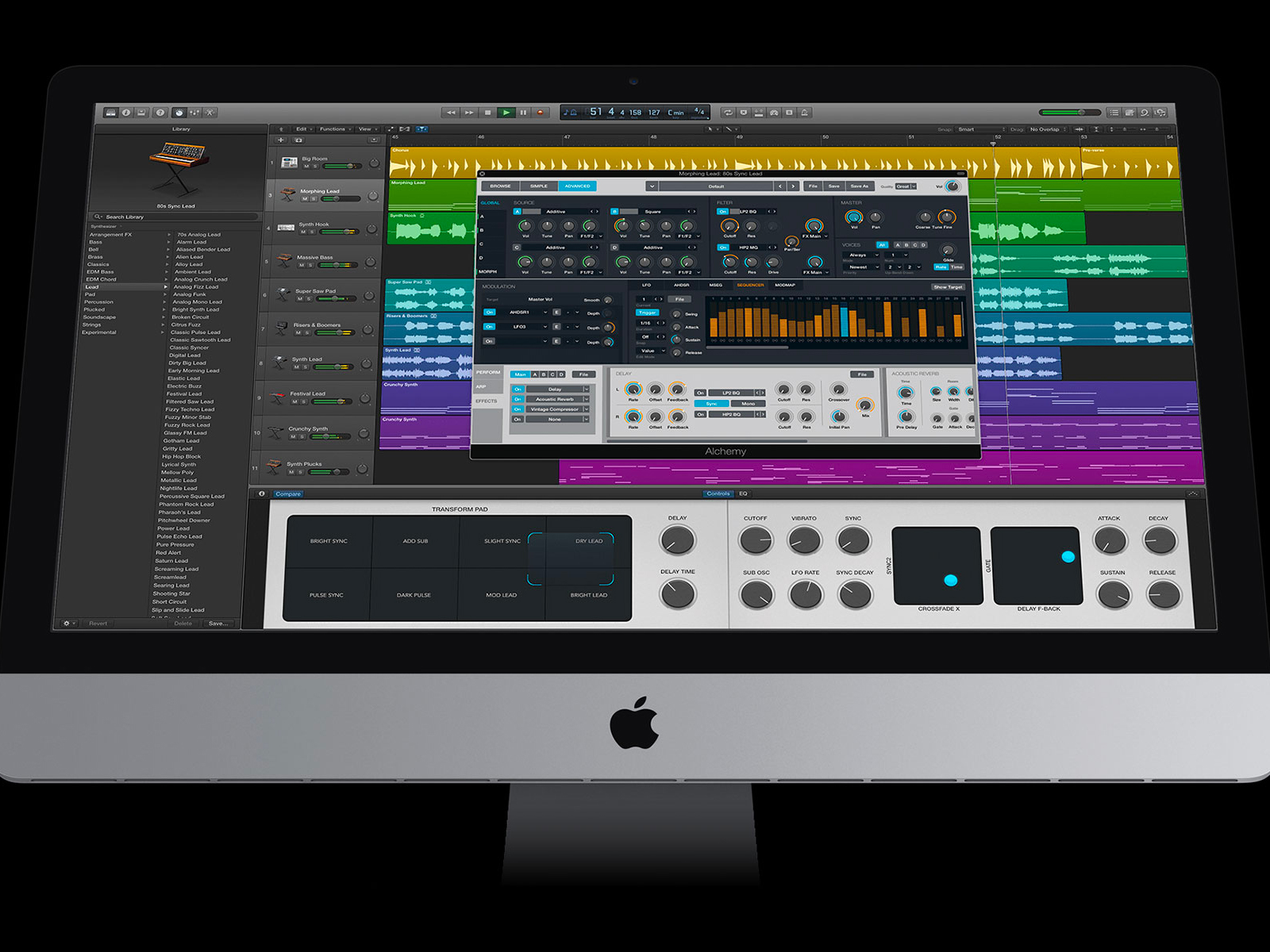The width and height of the screenshot is (1270, 952).
Task: Click the green Play button
Action: pos(506,113)
